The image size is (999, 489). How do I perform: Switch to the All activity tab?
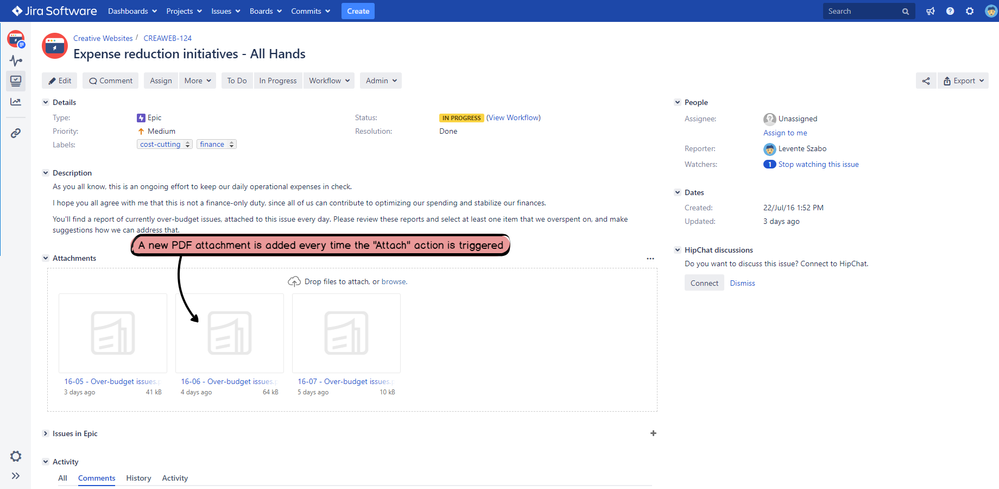(x=62, y=478)
